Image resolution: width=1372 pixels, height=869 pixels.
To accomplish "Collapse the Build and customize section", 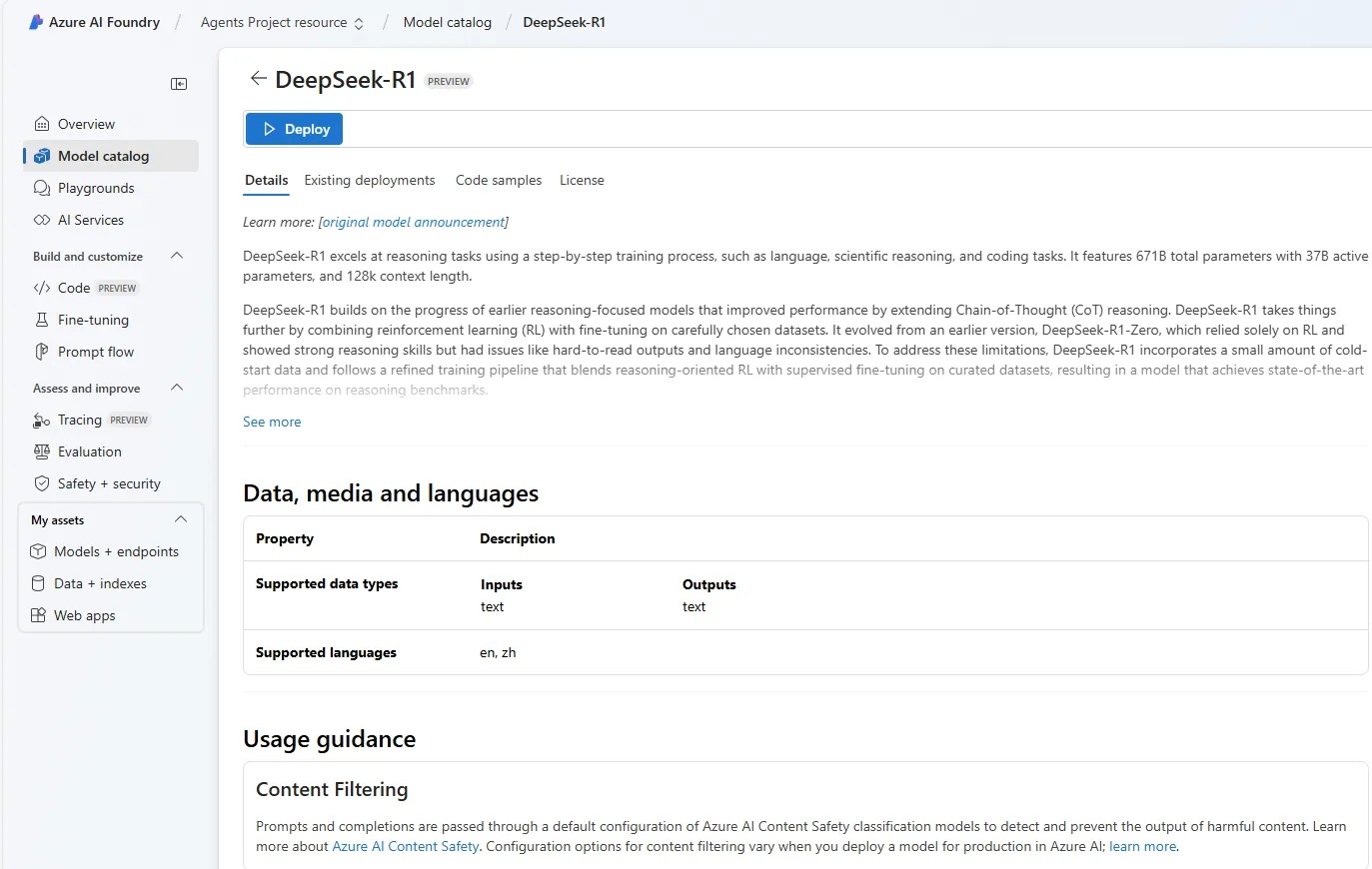I will click(x=177, y=256).
